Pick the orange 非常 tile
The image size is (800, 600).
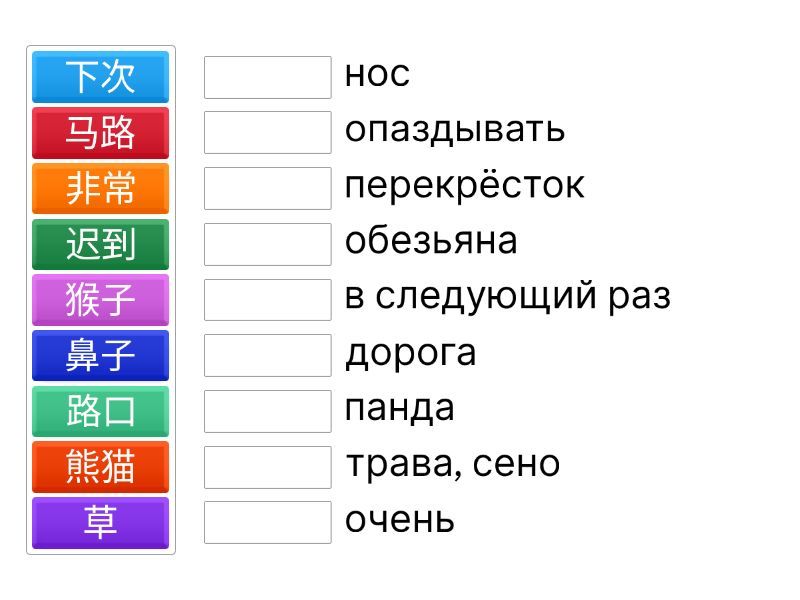pos(100,188)
